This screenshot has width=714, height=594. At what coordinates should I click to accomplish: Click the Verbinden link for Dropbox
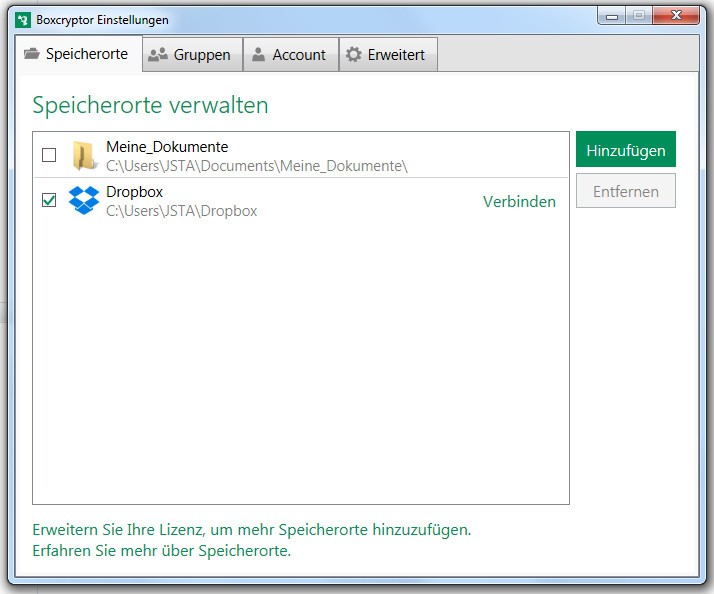(519, 201)
